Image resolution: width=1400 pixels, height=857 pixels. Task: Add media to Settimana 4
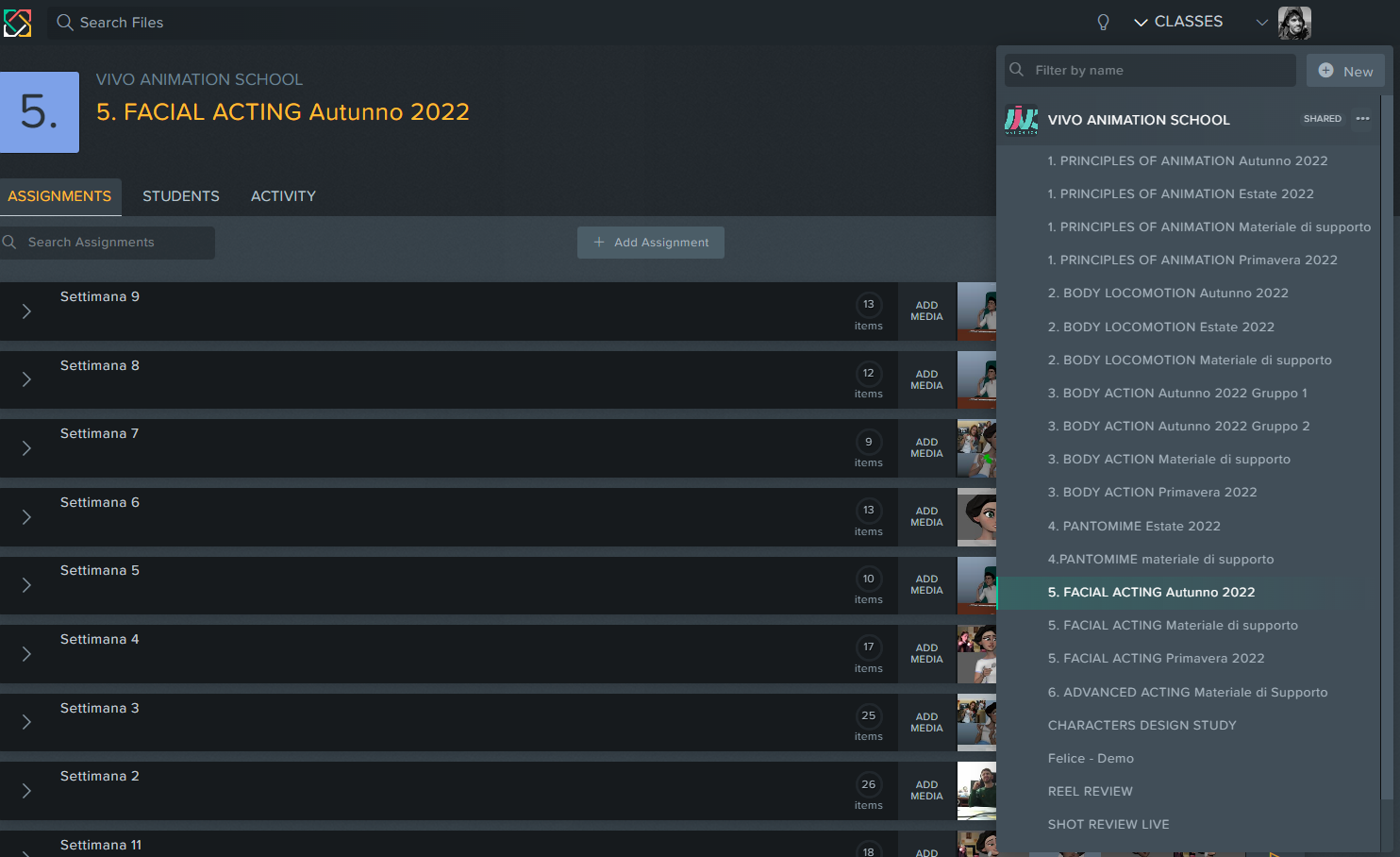pos(926,654)
